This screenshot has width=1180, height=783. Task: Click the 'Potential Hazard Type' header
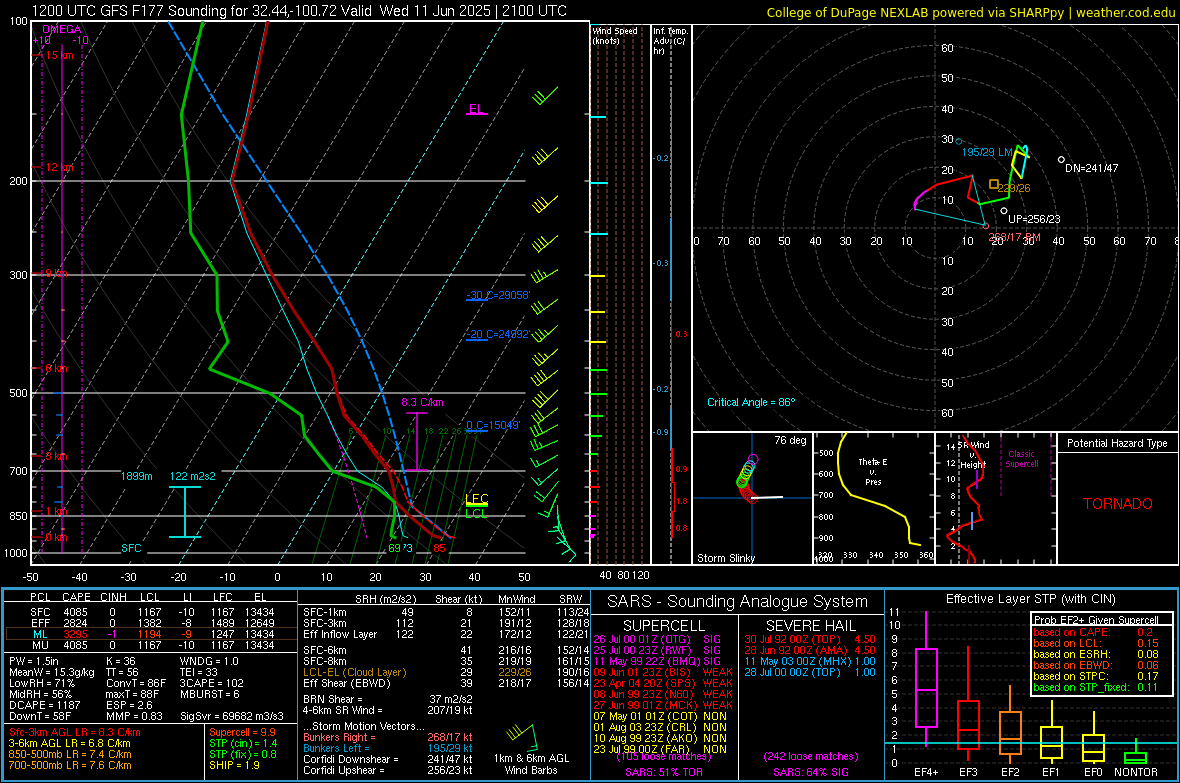(x=1117, y=443)
